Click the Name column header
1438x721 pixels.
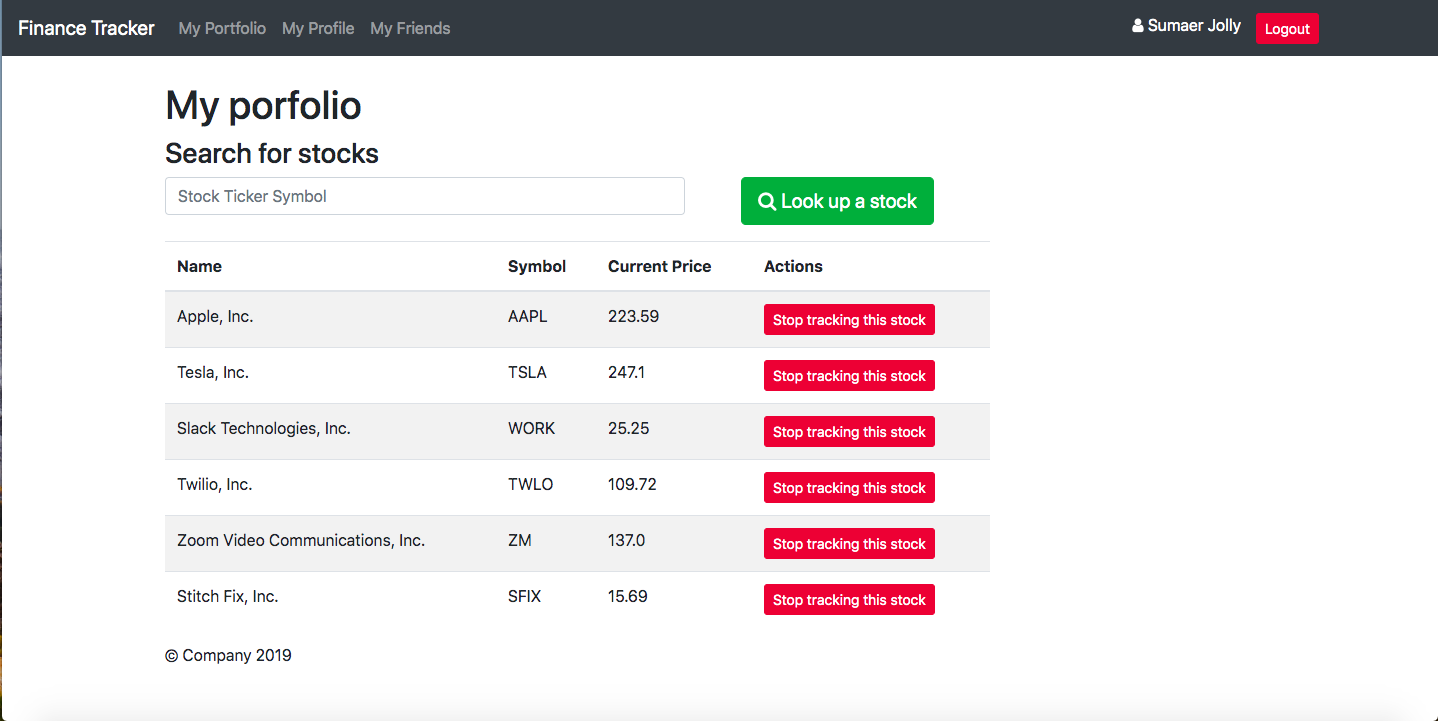tap(199, 266)
